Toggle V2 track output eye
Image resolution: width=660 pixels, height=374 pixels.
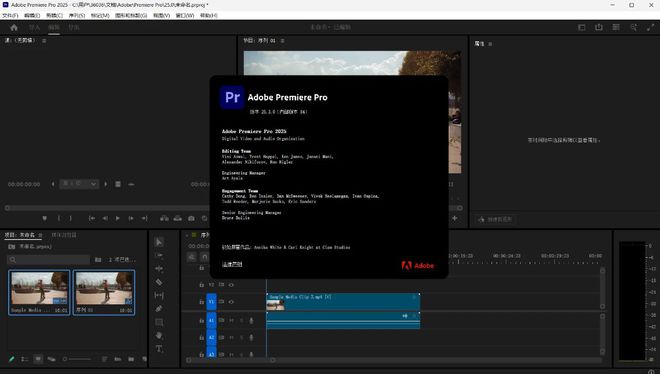[x=231, y=285]
